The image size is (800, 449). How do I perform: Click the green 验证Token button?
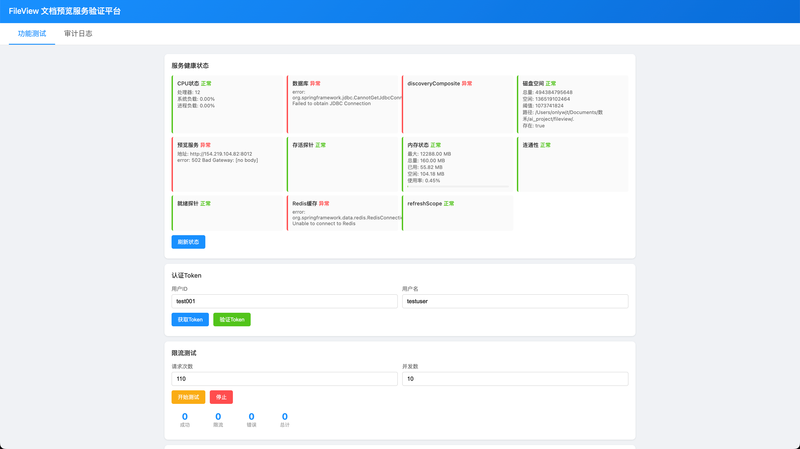(x=232, y=319)
